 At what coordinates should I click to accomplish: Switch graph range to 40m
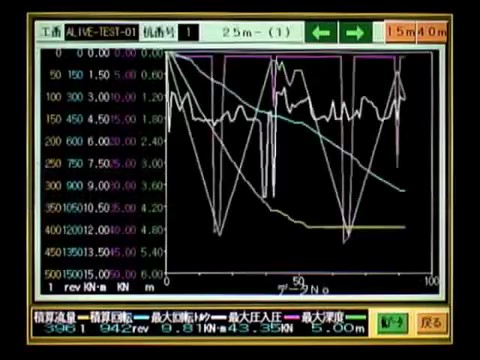(x=432, y=32)
